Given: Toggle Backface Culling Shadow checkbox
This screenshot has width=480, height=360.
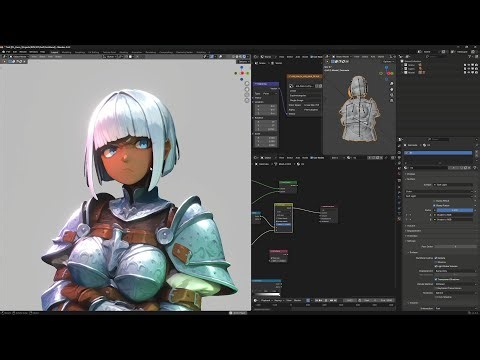Looking at the screenshot, I should 436,262.
